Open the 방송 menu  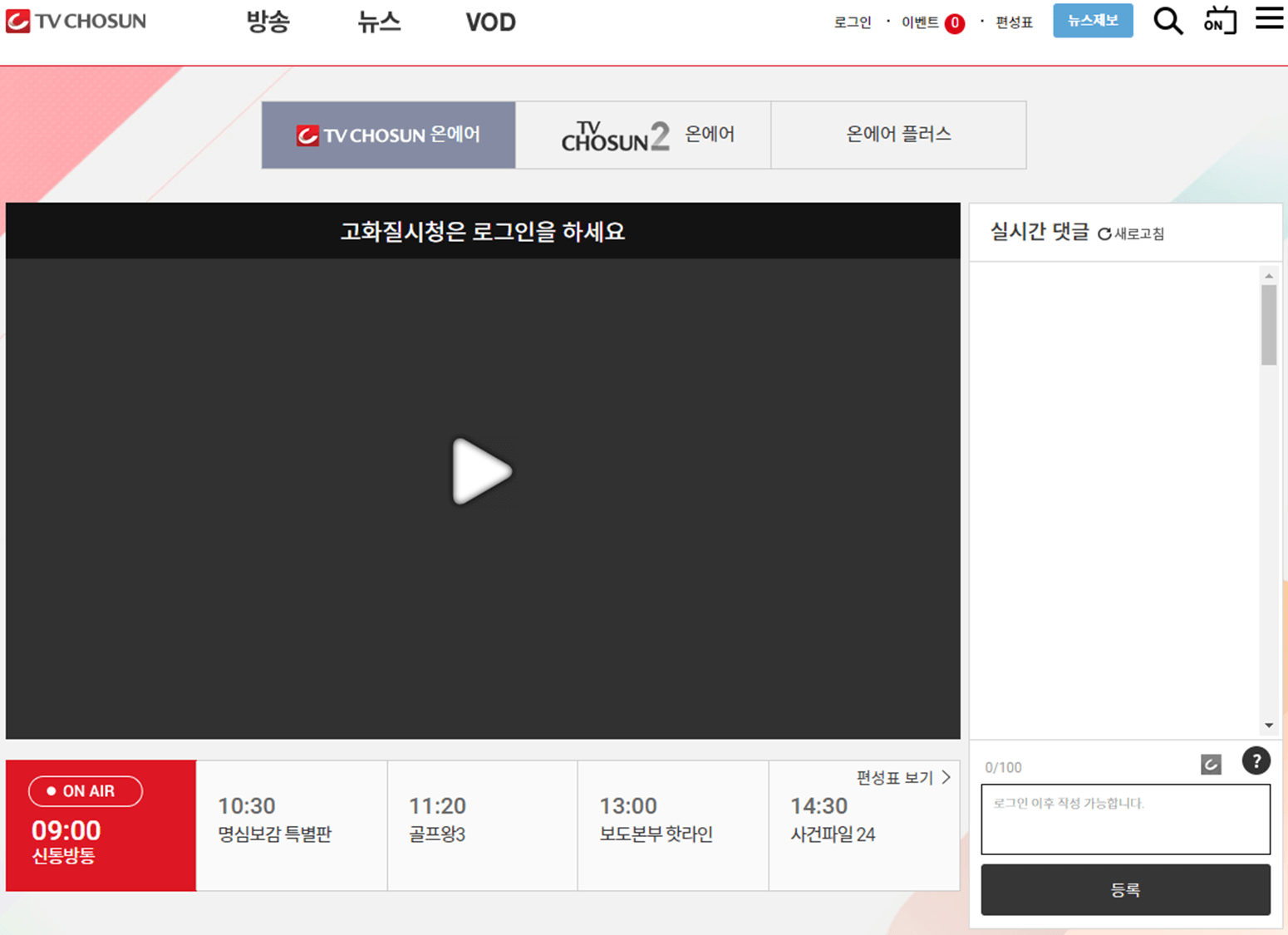(267, 22)
